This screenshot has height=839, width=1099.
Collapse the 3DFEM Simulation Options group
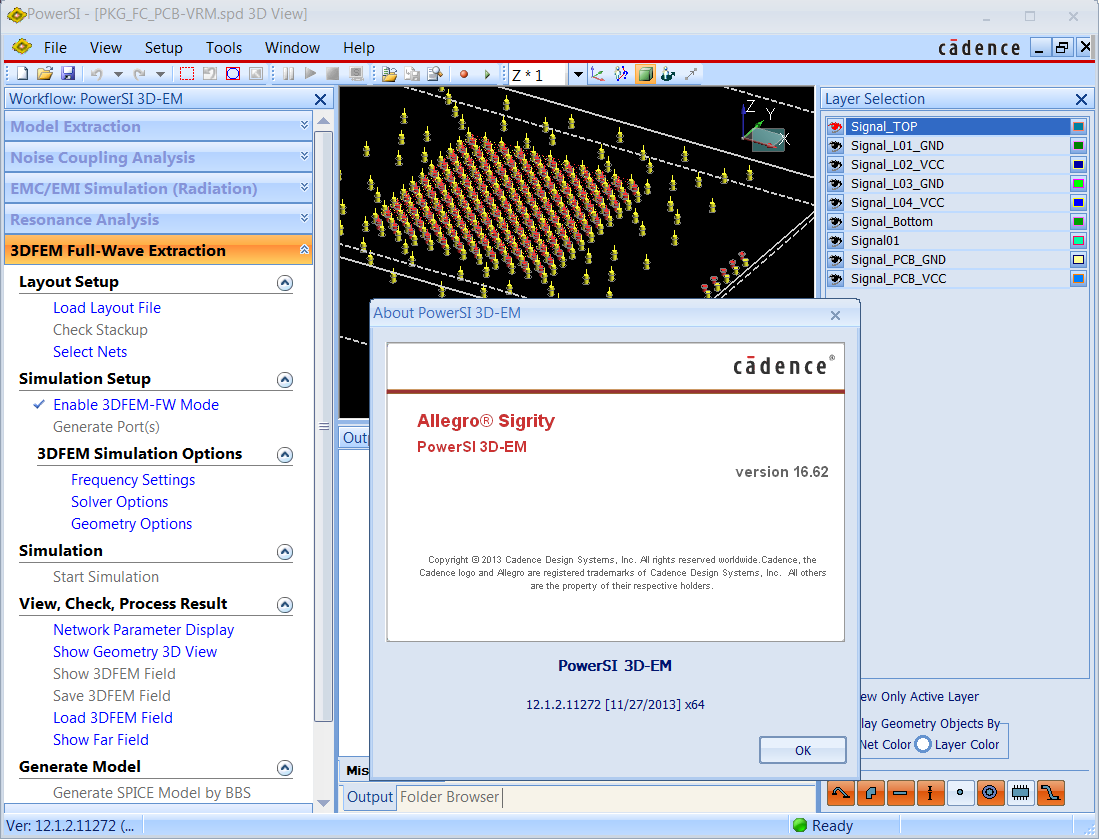pos(285,455)
